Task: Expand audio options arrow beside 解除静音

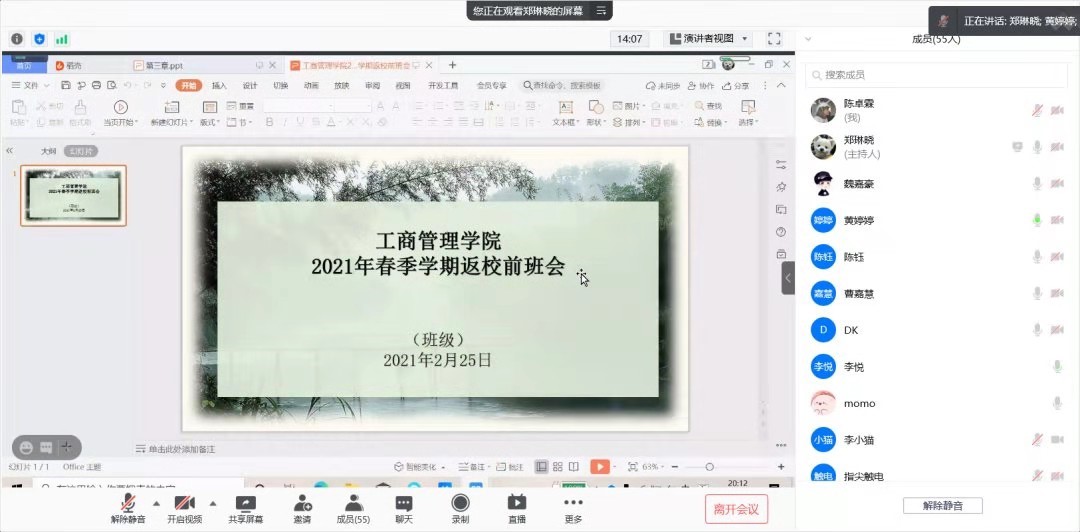Action: click(156, 503)
